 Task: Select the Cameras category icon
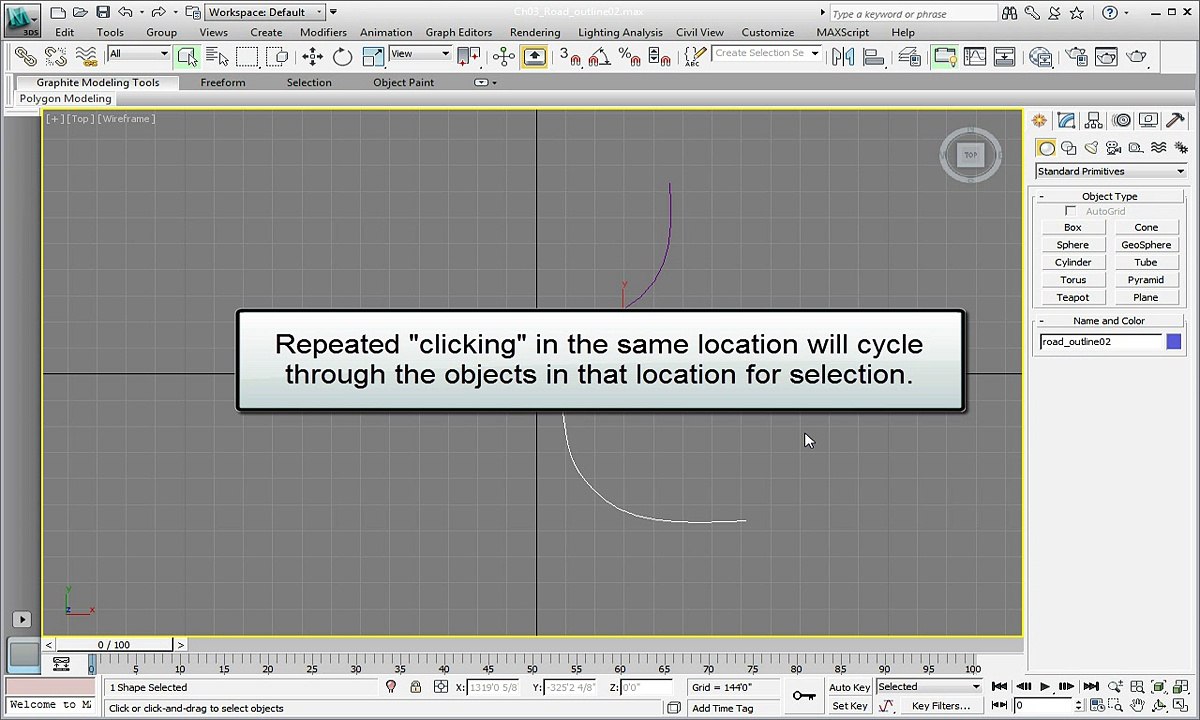[1113, 148]
